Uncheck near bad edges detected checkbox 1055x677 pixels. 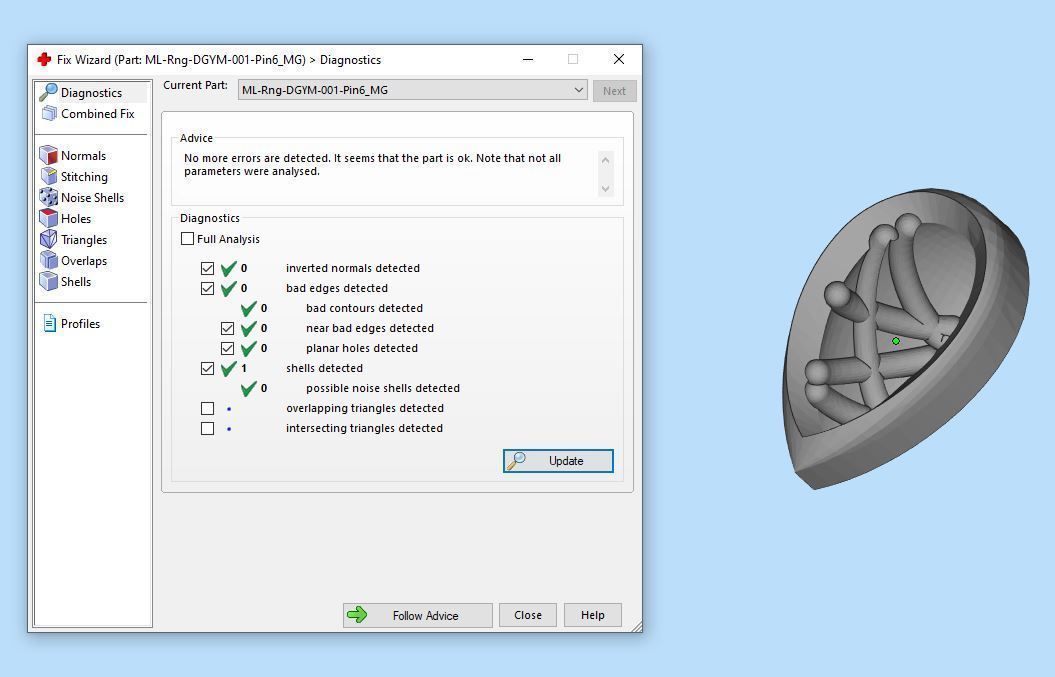pyautogui.click(x=227, y=328)
